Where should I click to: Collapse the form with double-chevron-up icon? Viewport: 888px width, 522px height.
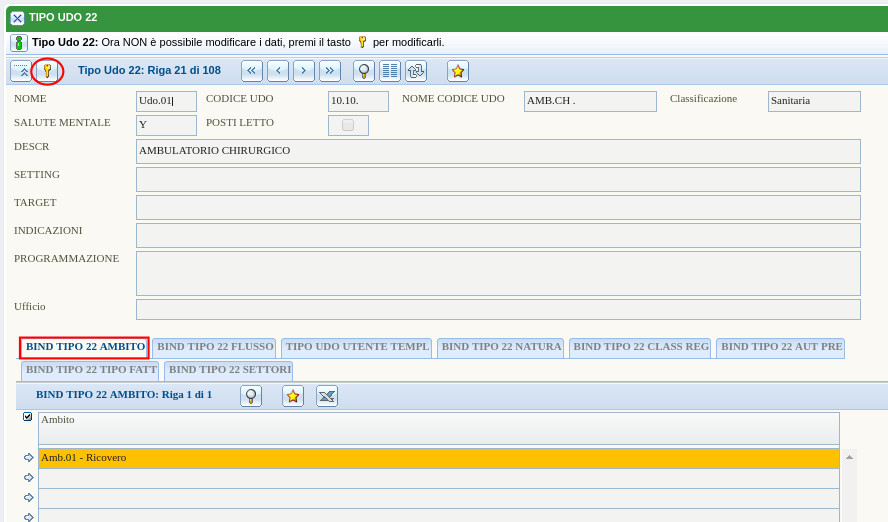pyautogui.click(x=22, y=71)
